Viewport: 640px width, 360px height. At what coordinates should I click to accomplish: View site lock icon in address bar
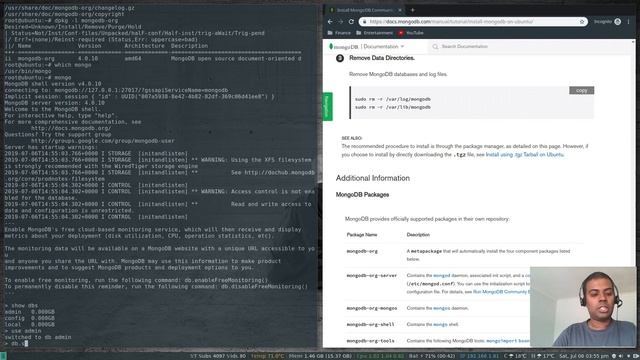coord(364,22)
